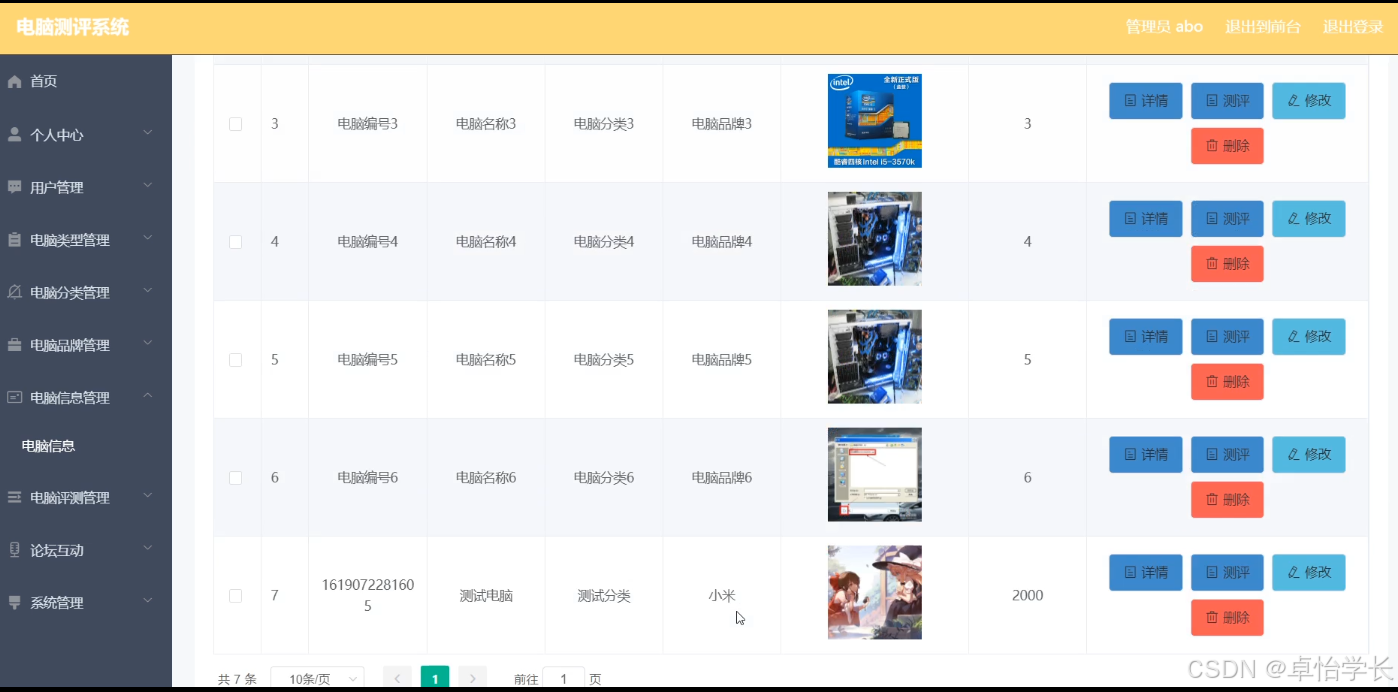Tick the checkbox for row 7 测试电脑
The image size is (1398, 692).
coord(235,596)
